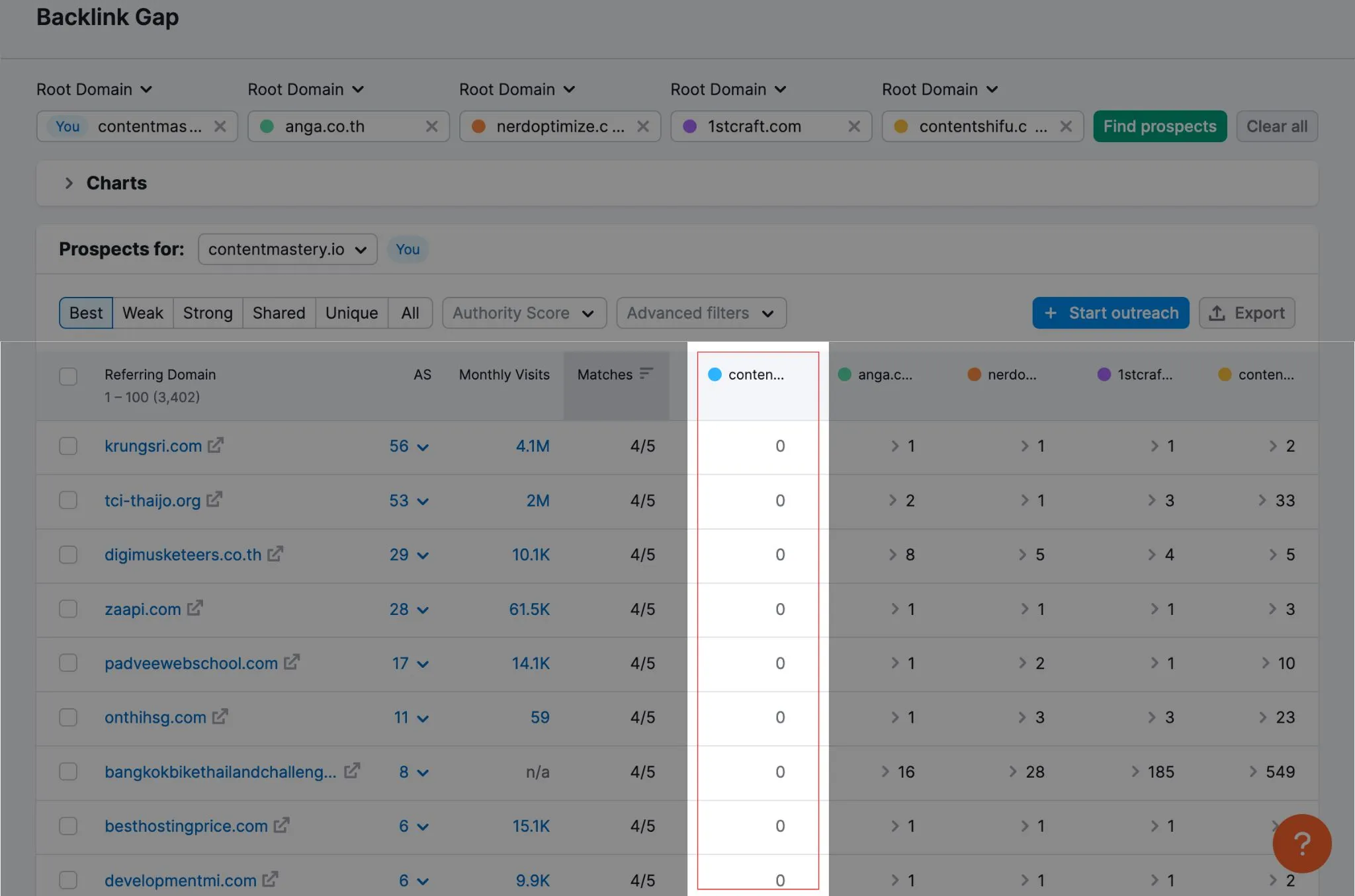Open Root Domain dropdown above 1stcraft.com

(x=728, y=89)
